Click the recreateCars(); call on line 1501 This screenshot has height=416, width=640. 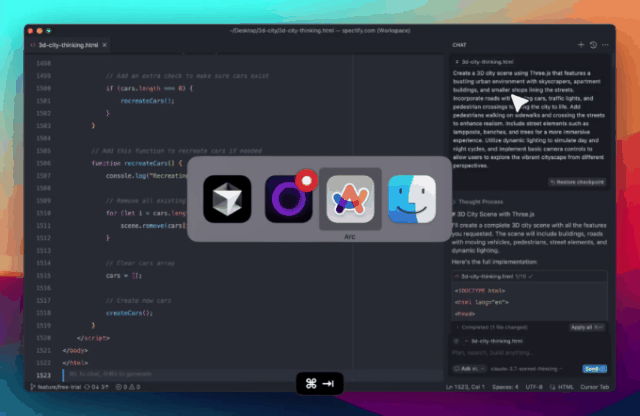pos(147,101)
